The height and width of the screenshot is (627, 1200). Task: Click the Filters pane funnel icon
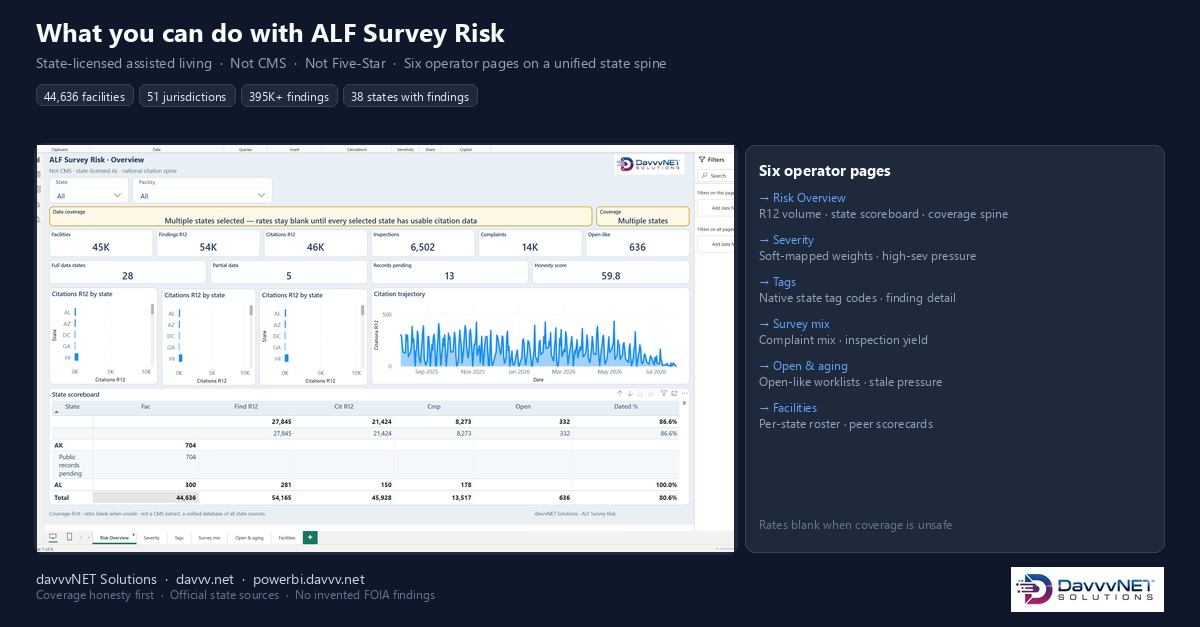point(702,159)
